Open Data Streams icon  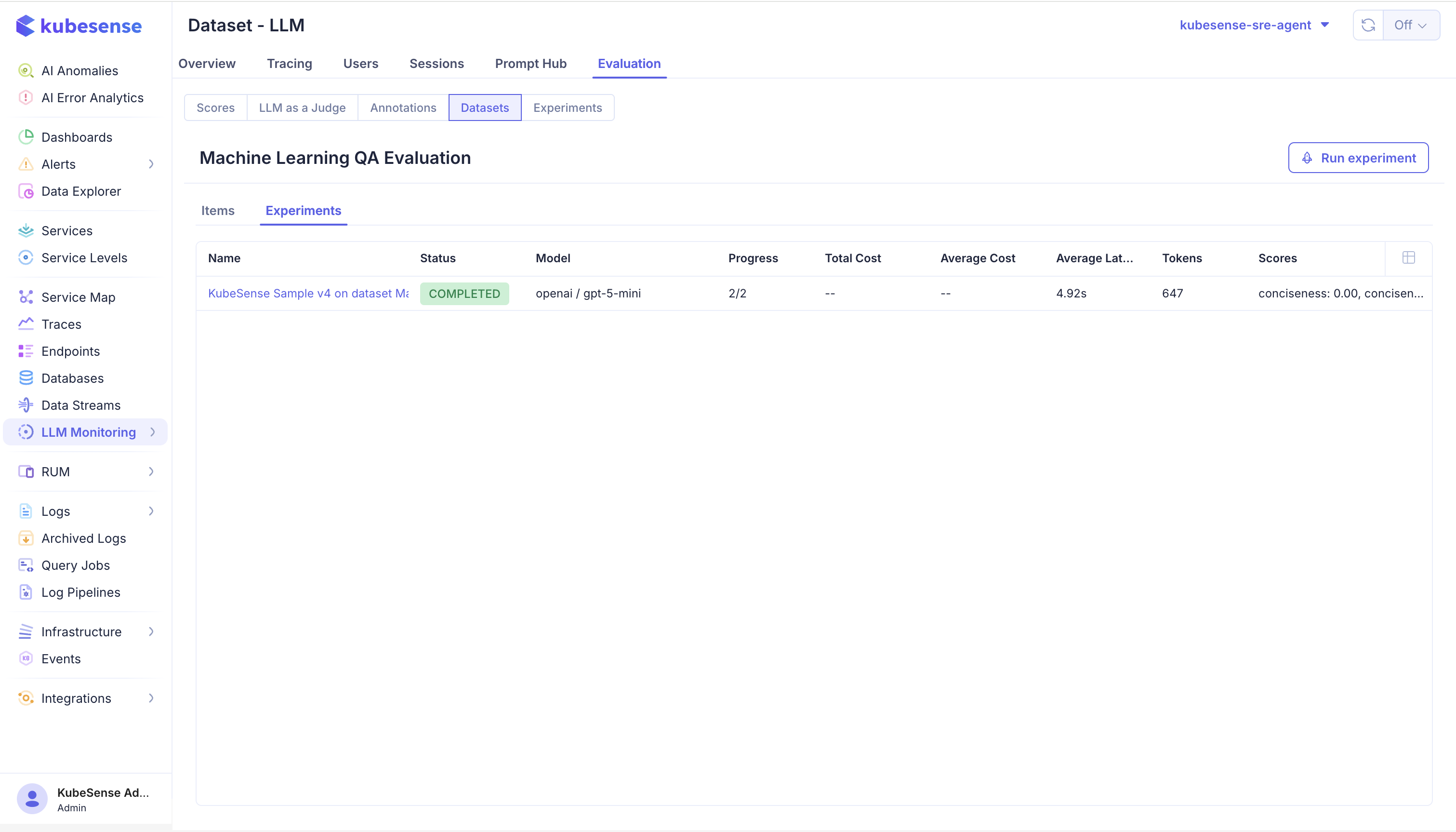pos(26,405)
